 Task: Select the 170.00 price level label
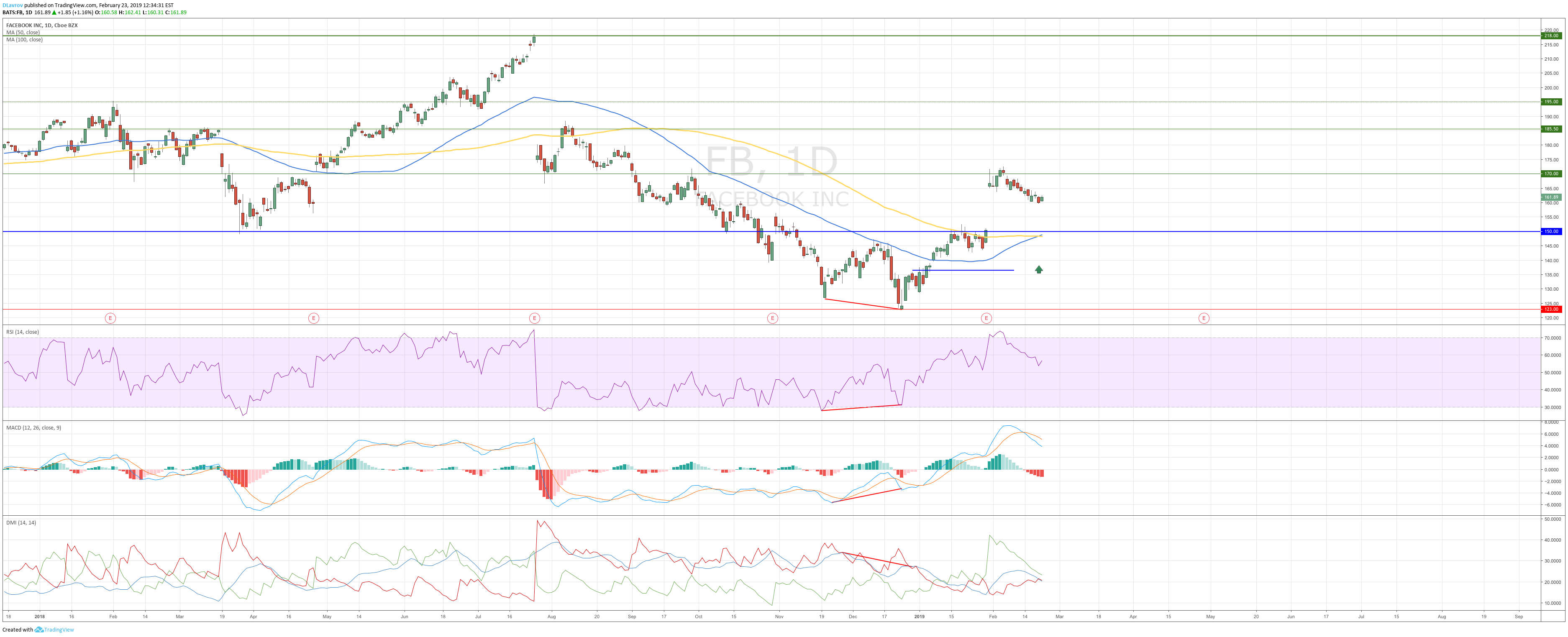point(1551,174)
